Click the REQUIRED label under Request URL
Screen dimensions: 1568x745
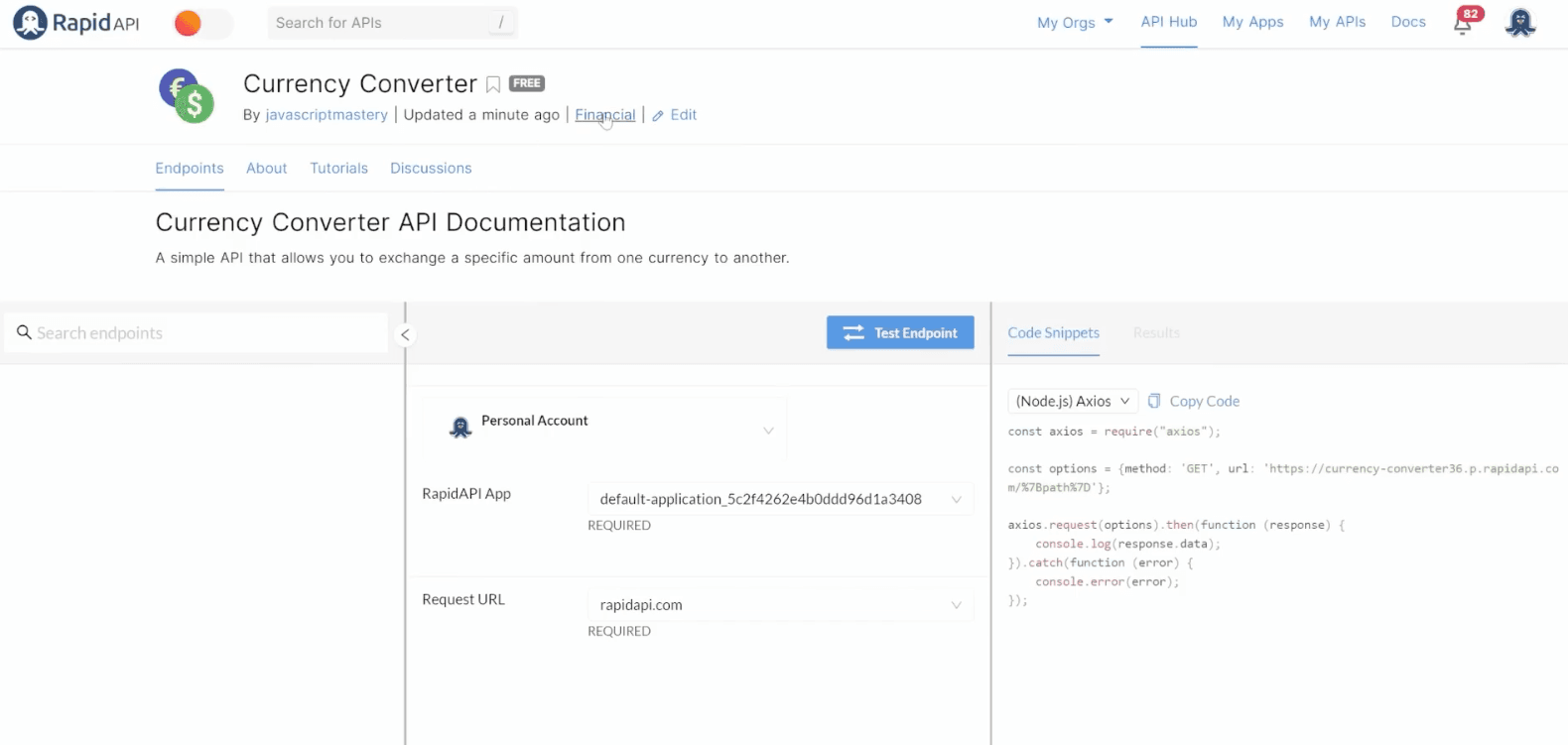click(x=619, y=631)
